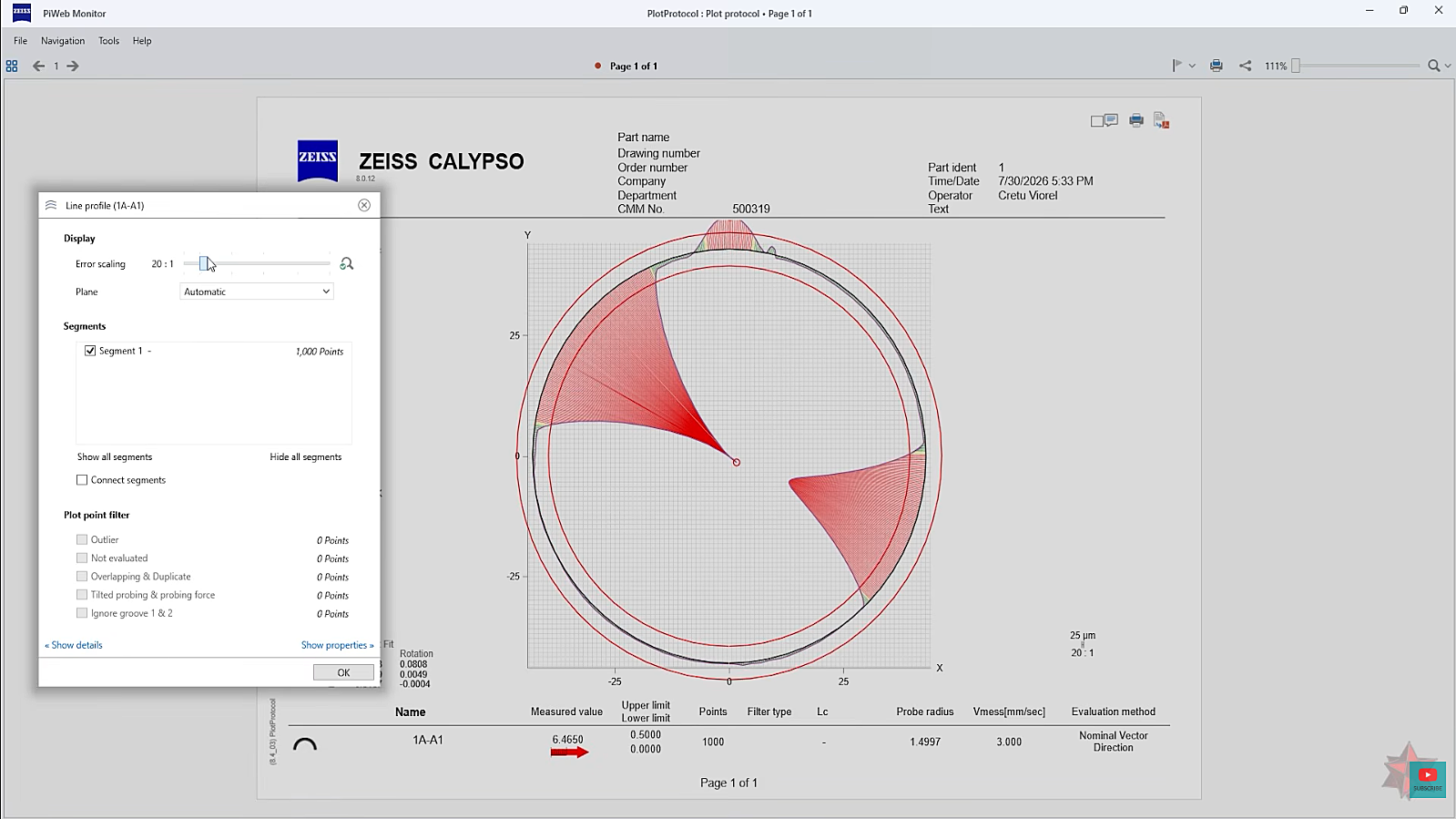
Task: Click the zoom level slider handle
Action: [x=1296, y=66]
